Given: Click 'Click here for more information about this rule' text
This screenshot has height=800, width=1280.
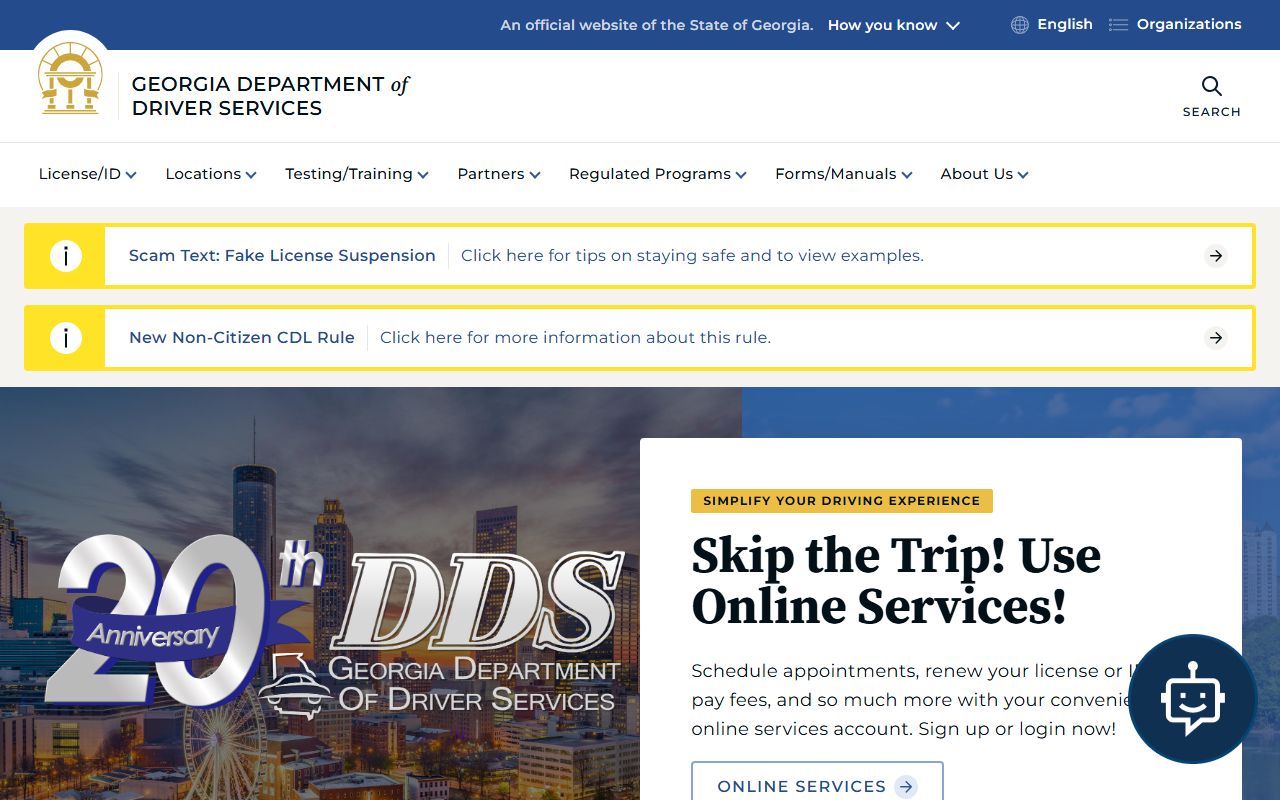Looking at the screenshot, I should click(575, 338).
